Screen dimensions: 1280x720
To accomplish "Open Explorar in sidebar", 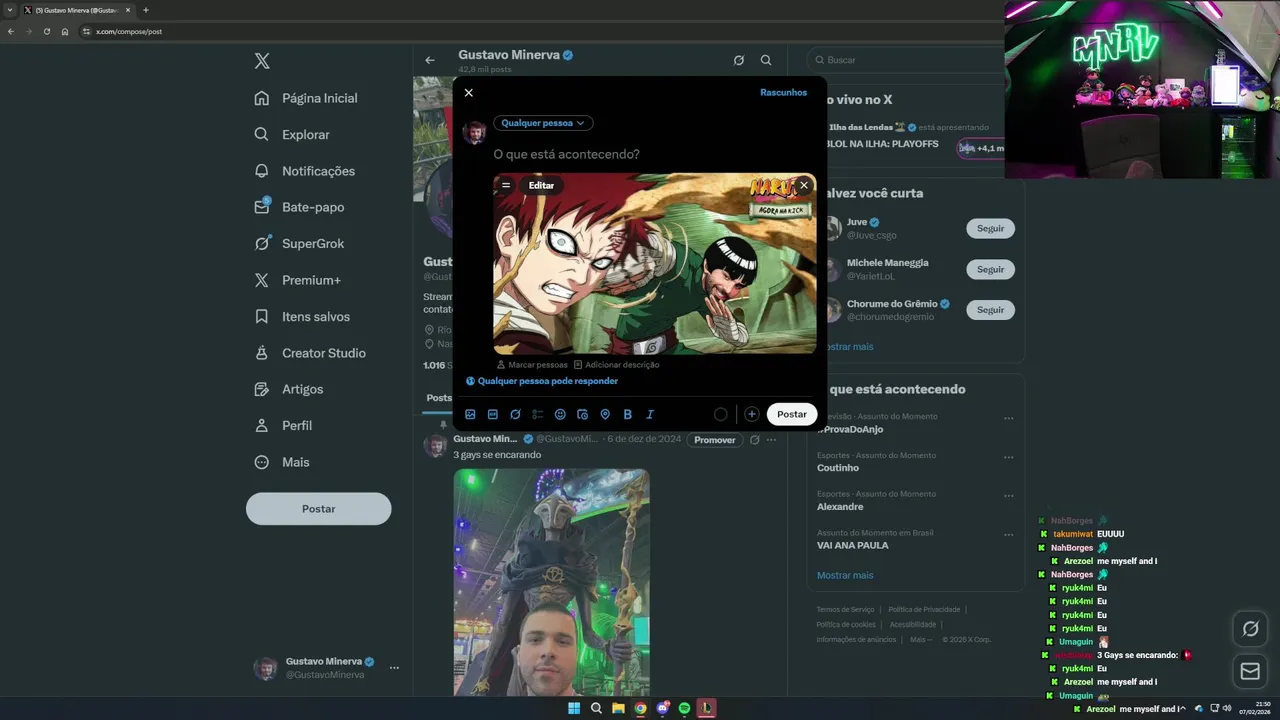I will [x=292, y=134].
